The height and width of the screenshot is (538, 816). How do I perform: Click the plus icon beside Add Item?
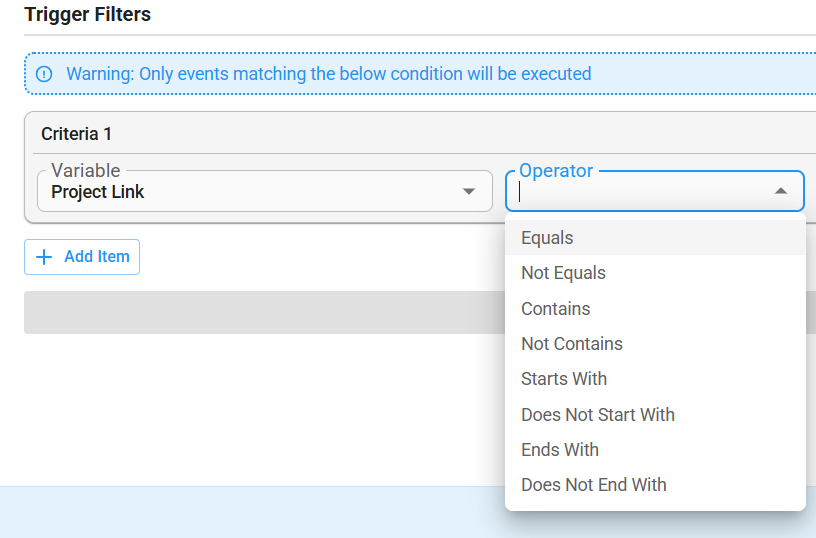44,257
